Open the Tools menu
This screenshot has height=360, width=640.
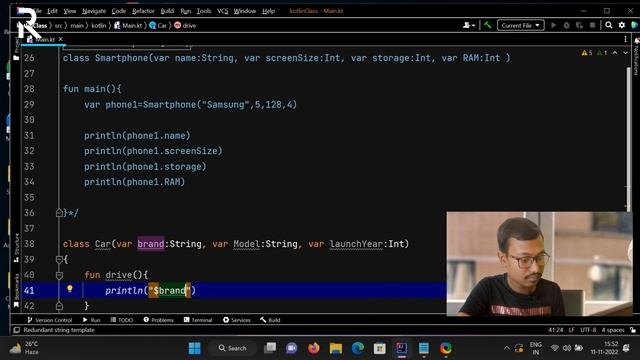pos(204,11)
